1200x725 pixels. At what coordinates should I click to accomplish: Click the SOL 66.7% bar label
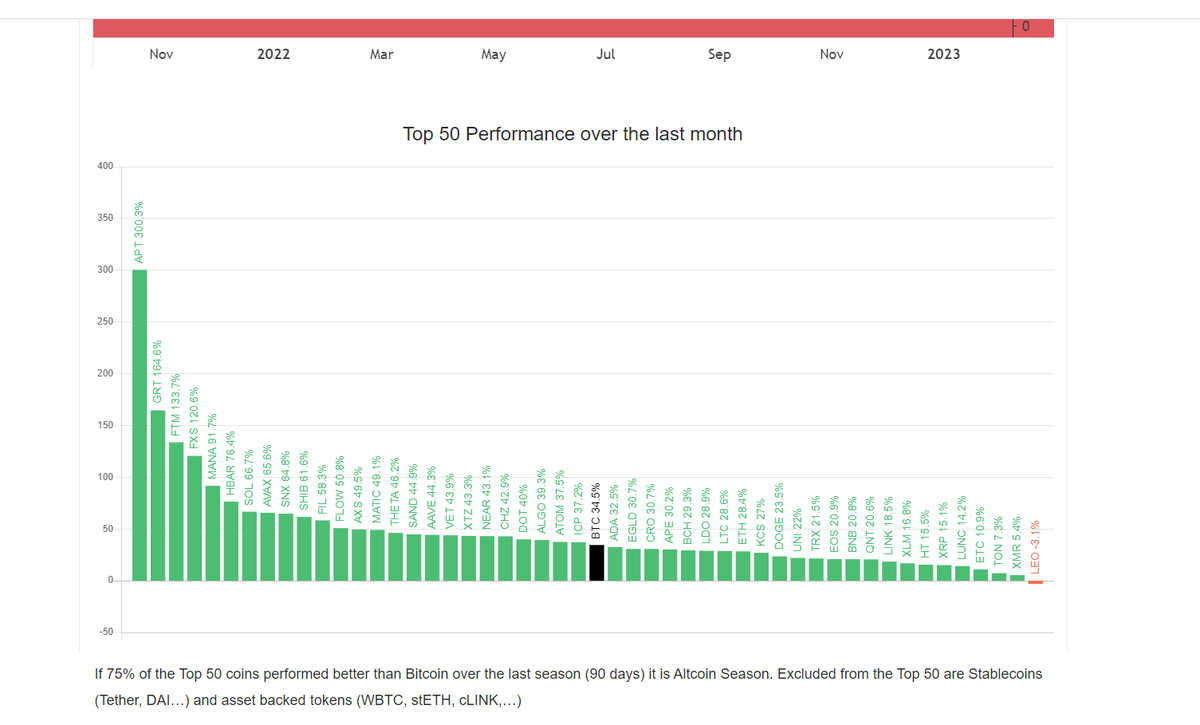[x=249, y=478]
